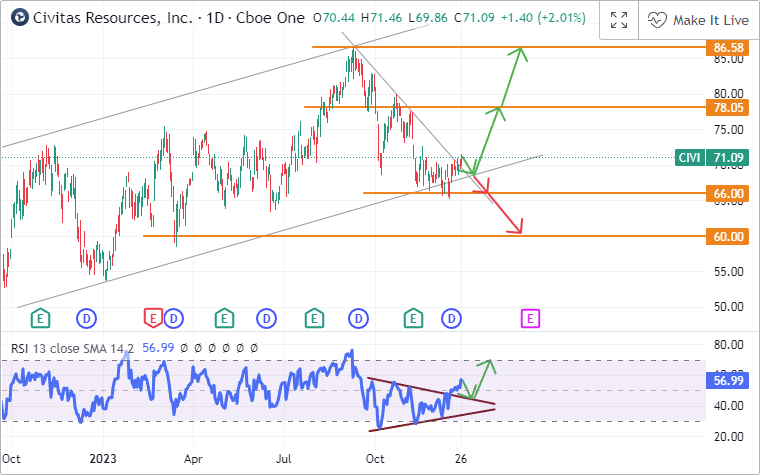
Task: Click the 2023 label on time axis
Action: tap(103, 459)
